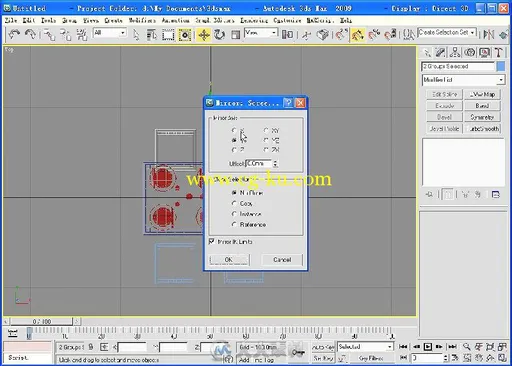Open the Create command panel tab
The width and height of the screenshot is (512, 366).
426,52
